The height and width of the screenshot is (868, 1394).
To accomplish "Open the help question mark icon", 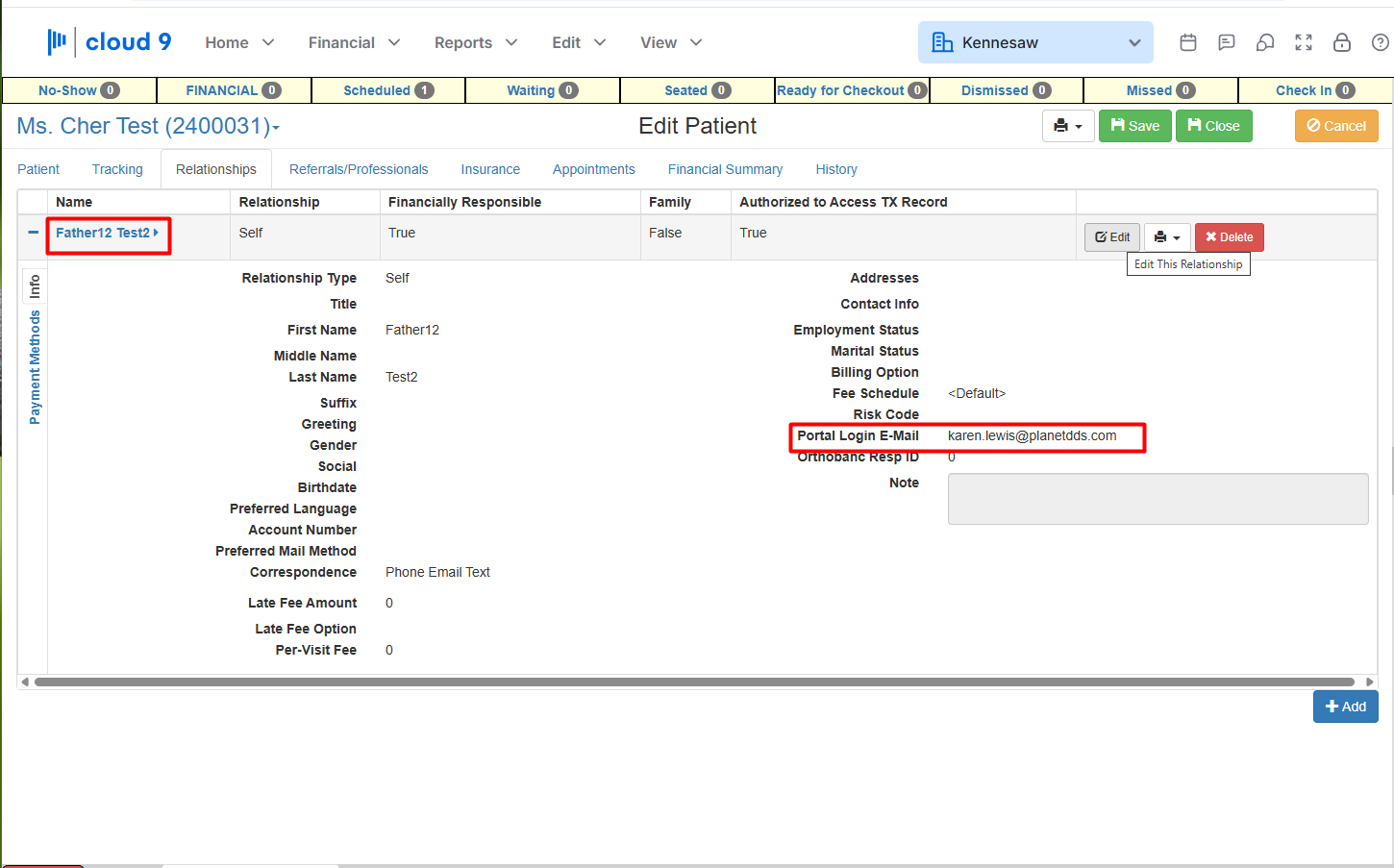I will pyautogui.click(x=1381, y=42).
